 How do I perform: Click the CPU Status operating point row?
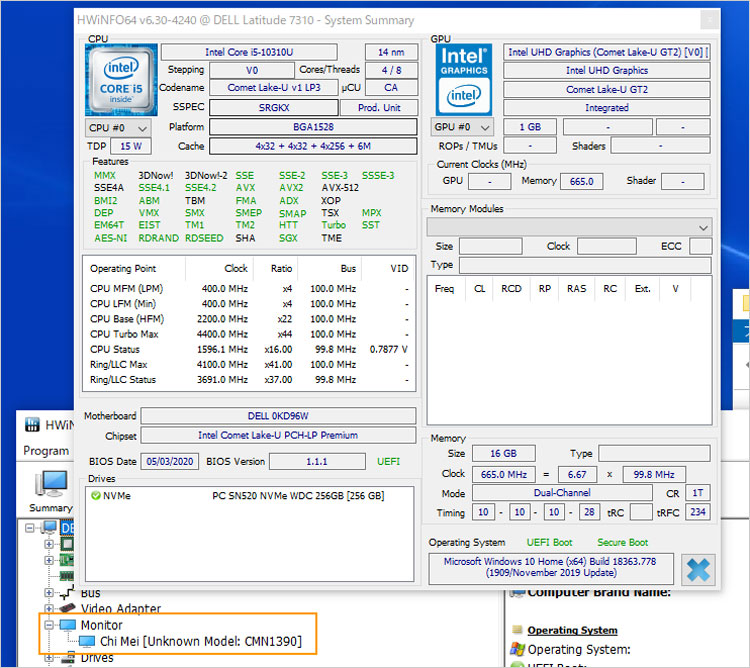[249, 350]
